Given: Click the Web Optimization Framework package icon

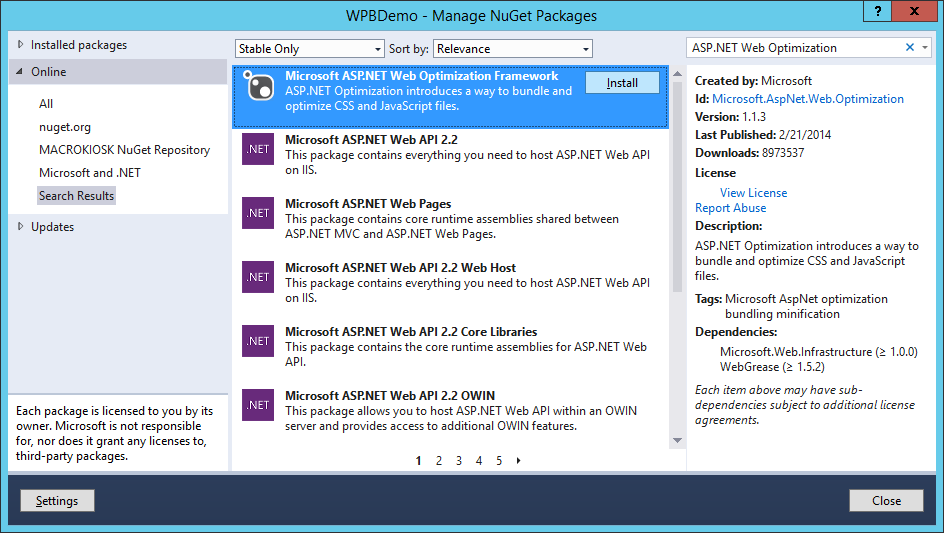Looking at the screenshot, I should [258, 85].
